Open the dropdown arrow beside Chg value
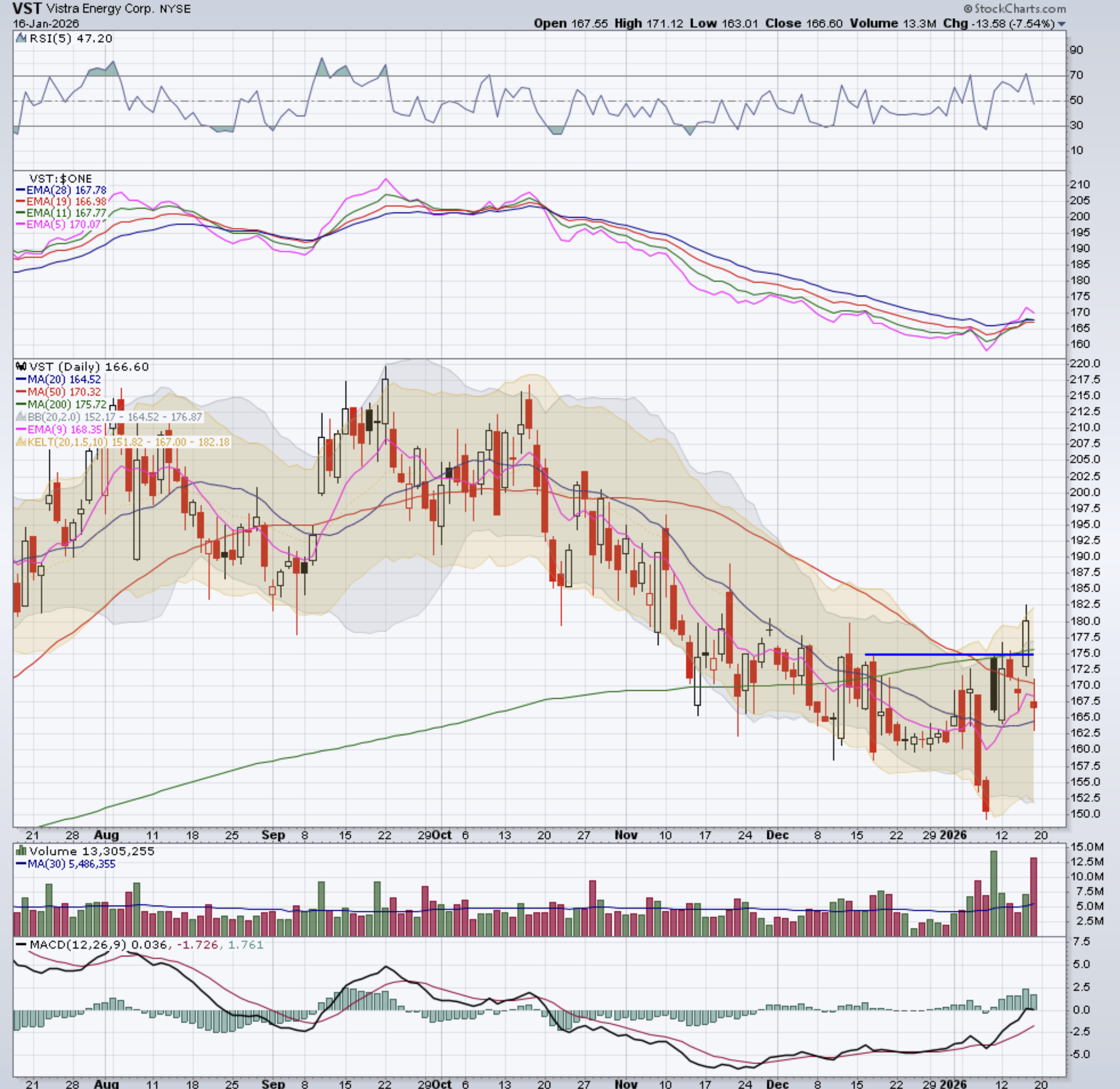The image size is (1120, 1089). coord(1061,24)
